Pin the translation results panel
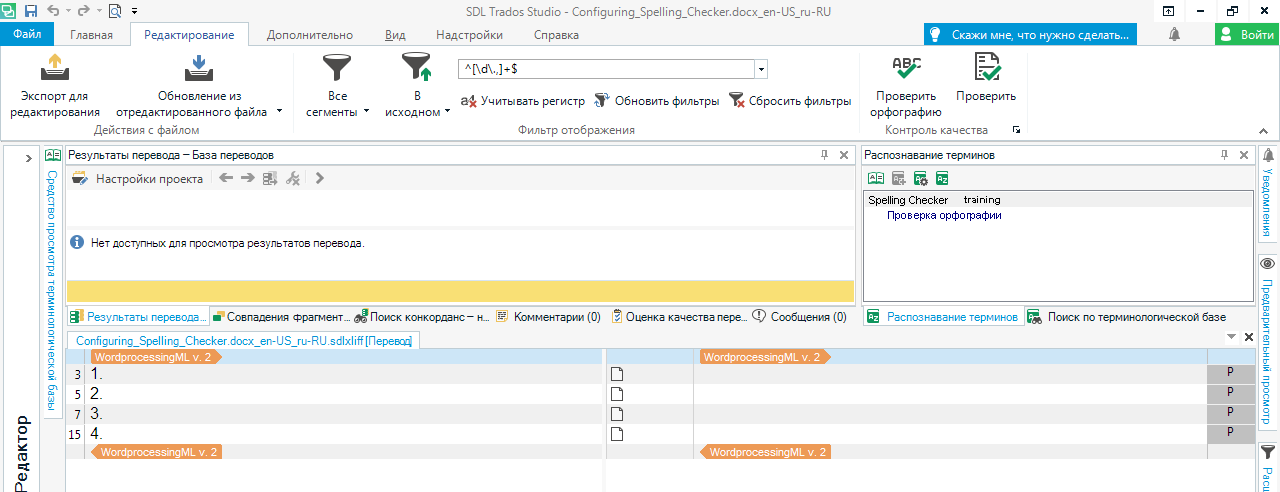Screen dimensions: 1280x492 coord(825,155)
